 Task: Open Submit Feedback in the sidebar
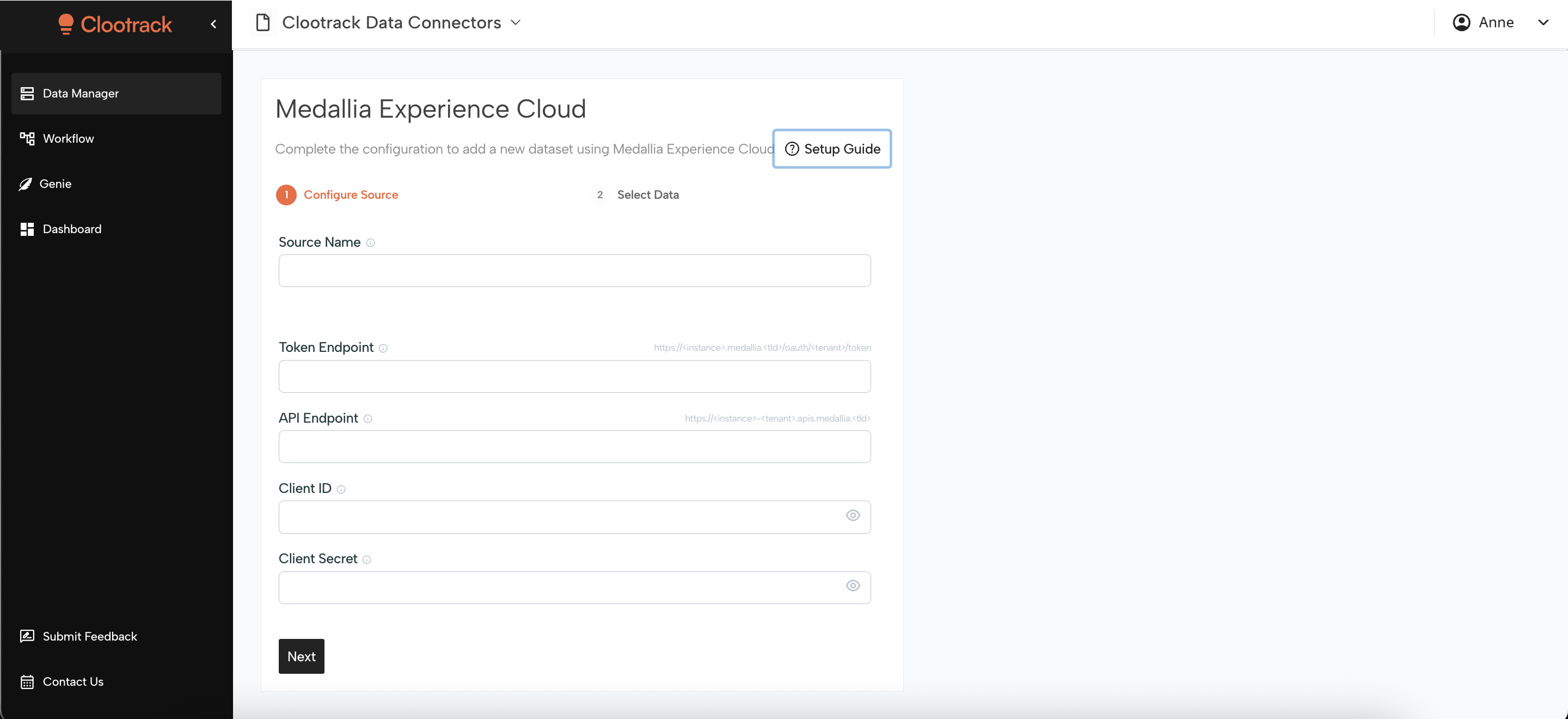coord(117,636)
